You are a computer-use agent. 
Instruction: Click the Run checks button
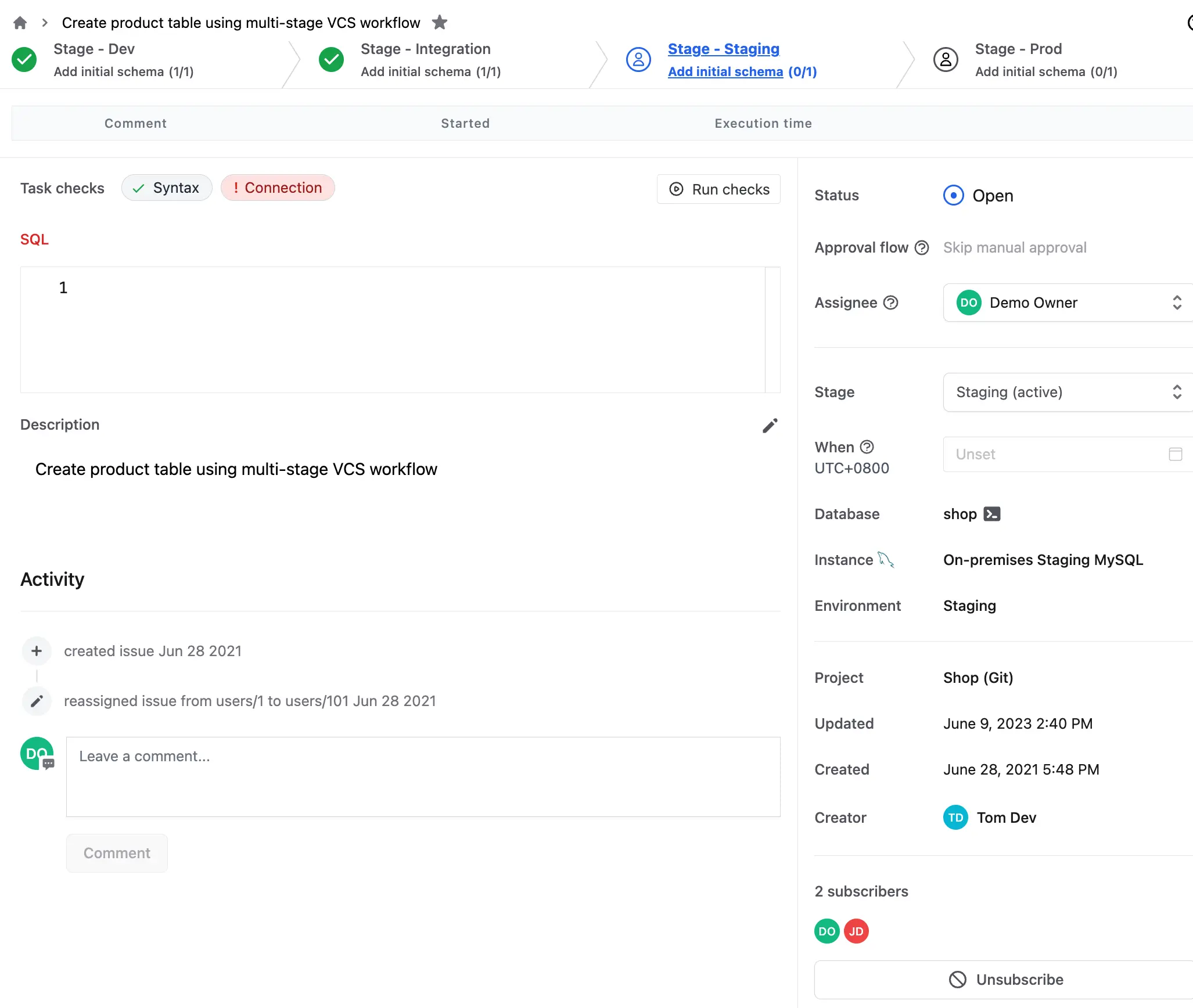click(x=718, y=189)
